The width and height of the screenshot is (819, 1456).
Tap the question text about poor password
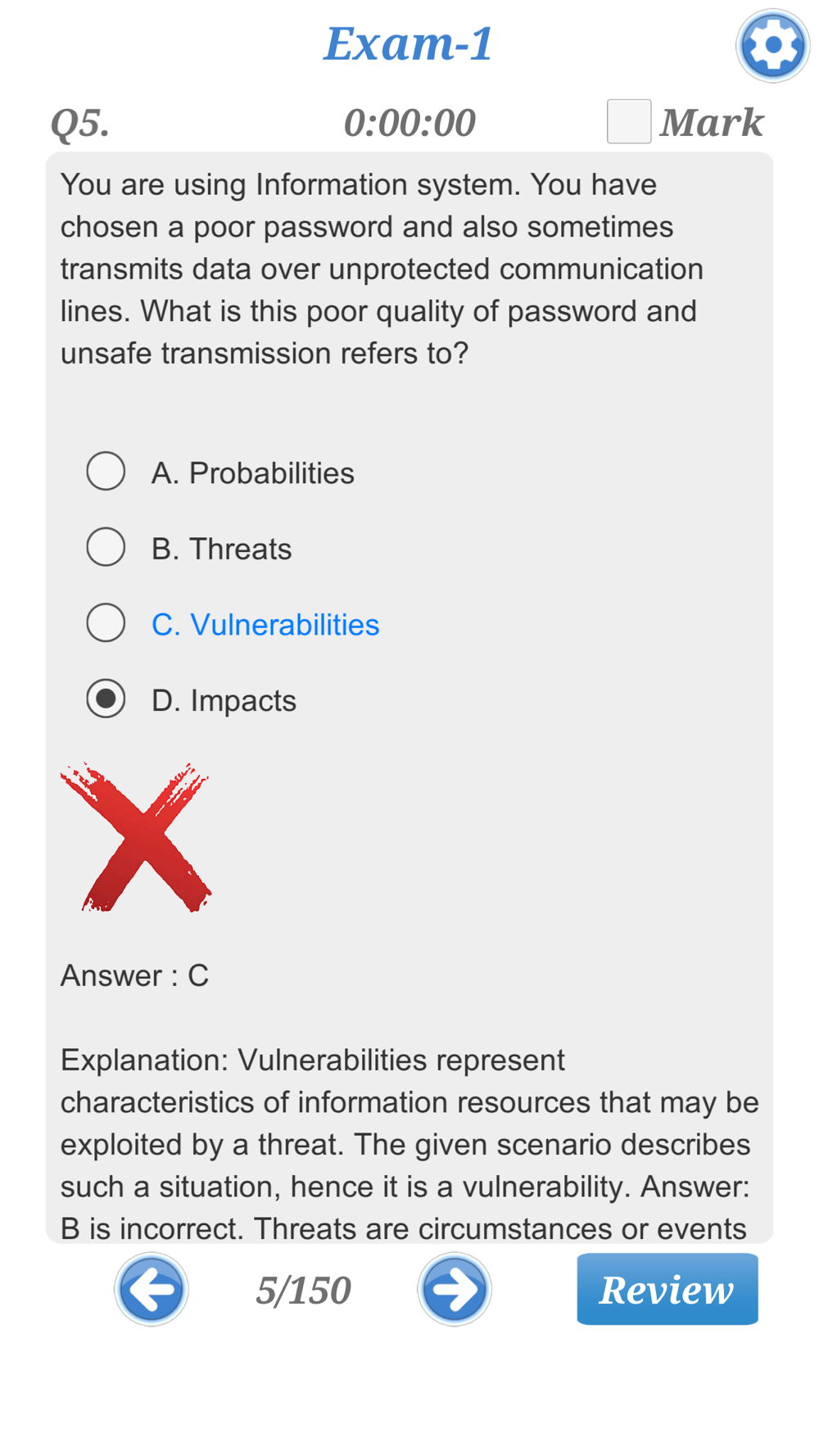[382, 269]
